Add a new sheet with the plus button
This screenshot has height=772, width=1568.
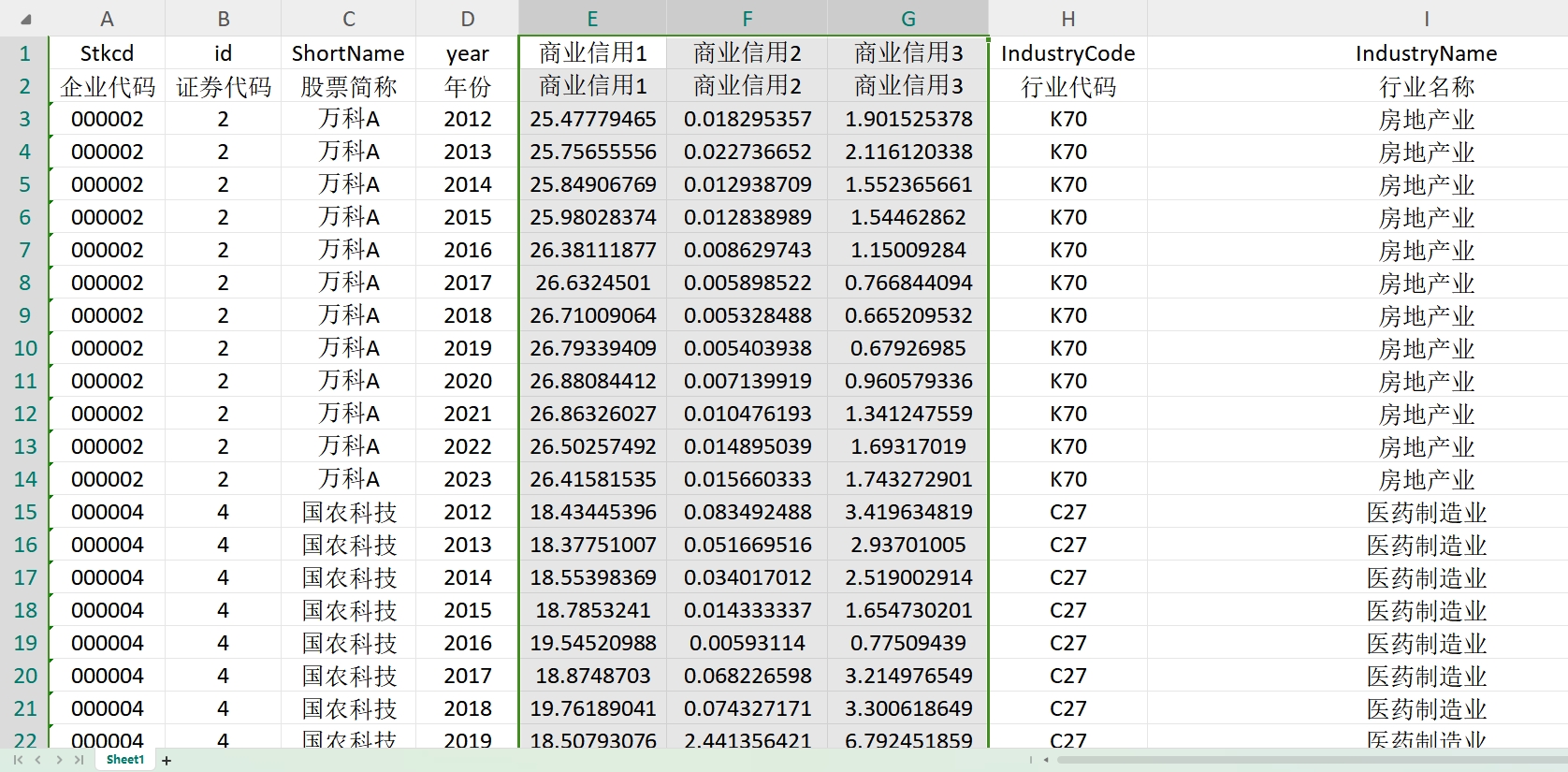pos(167,761)
